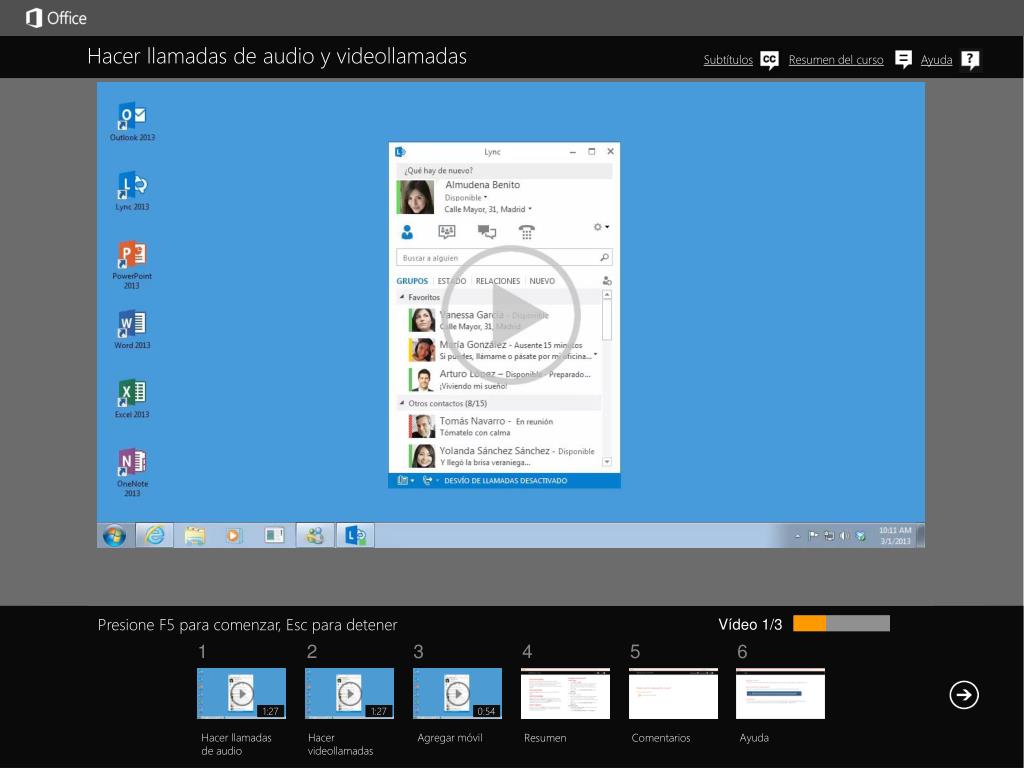
Task: Open Internet Explorer from taskbar
Action: 154,536
